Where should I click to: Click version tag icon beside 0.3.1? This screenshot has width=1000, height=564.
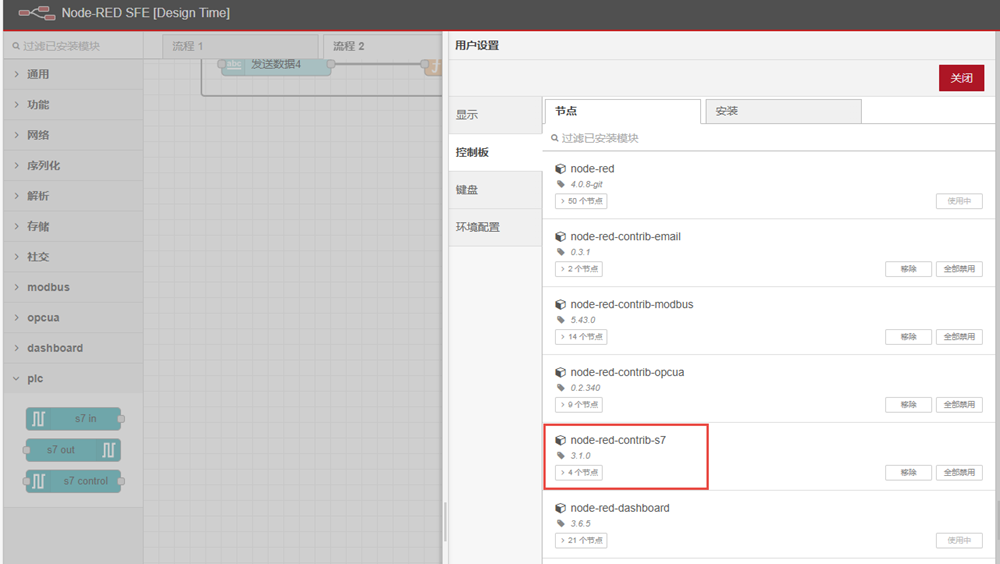tap(561, 252)
